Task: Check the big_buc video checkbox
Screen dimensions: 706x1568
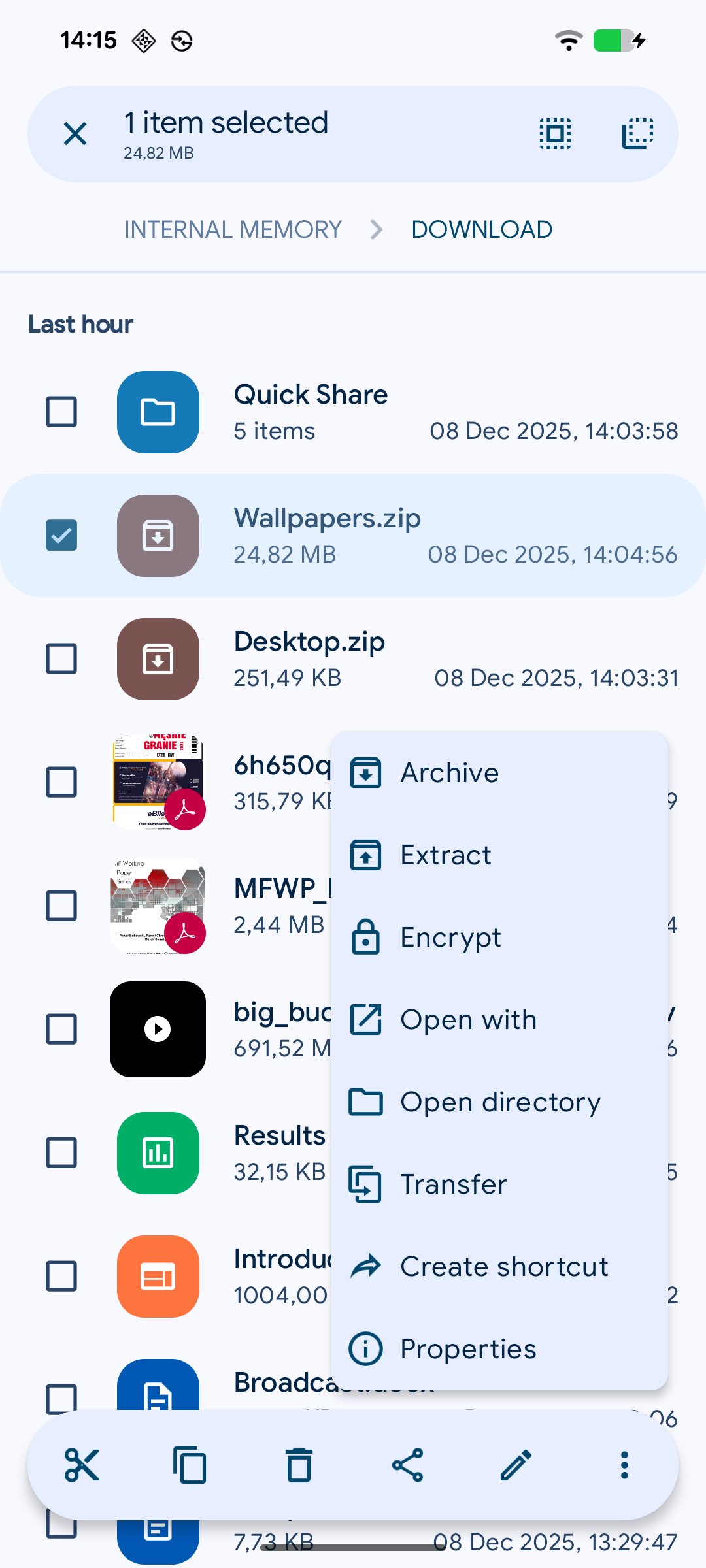Action: [61, 1029]
